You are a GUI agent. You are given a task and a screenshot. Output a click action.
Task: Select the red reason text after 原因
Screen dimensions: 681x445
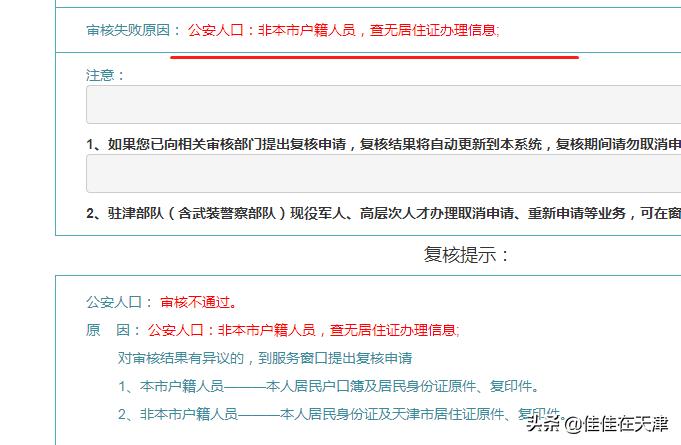click(304, 330)
